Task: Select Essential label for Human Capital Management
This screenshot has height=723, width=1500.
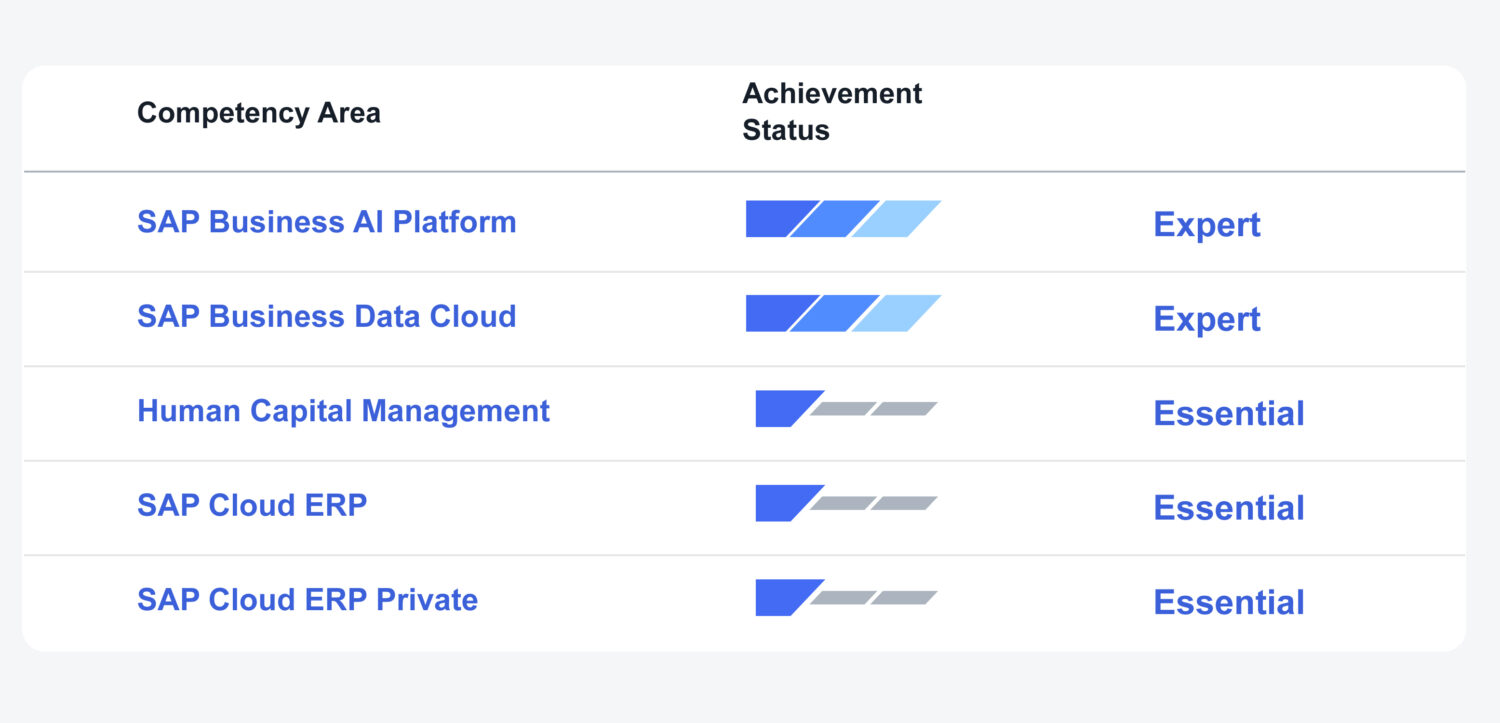Action: click(1229, 413)
